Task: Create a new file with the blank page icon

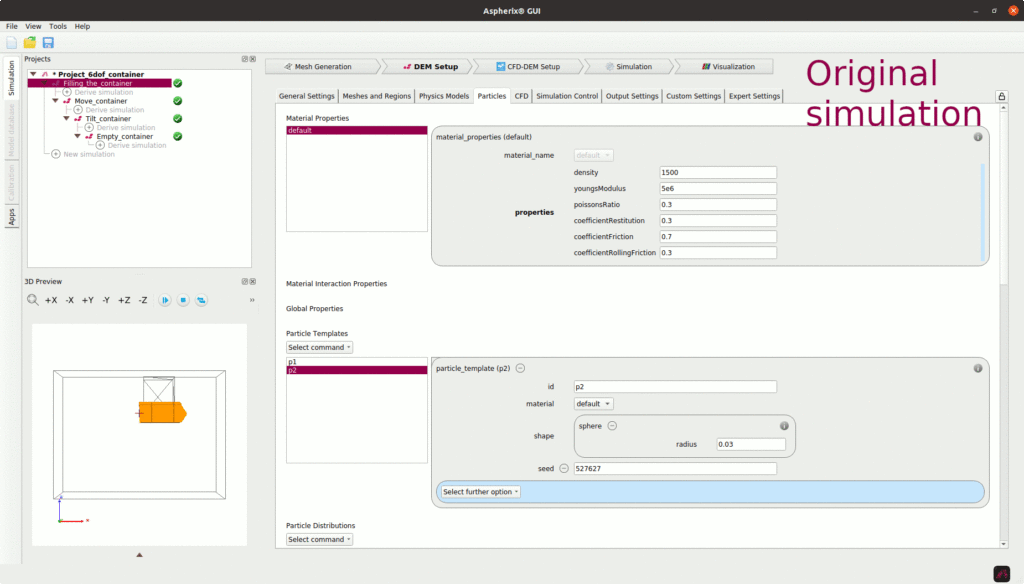Action: (x=12, y=42)
